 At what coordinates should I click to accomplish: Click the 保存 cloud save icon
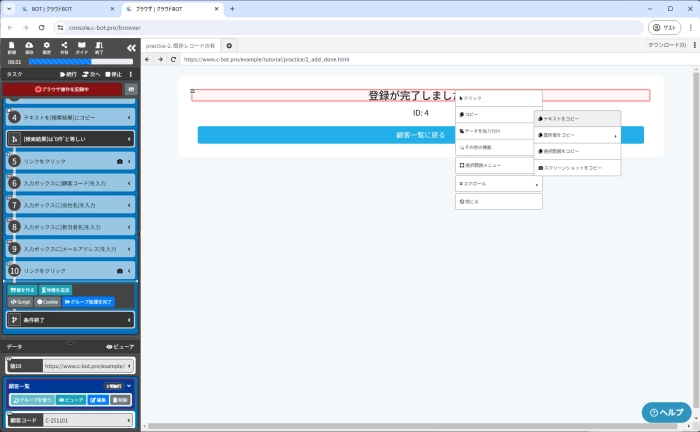tap(29, 47)
